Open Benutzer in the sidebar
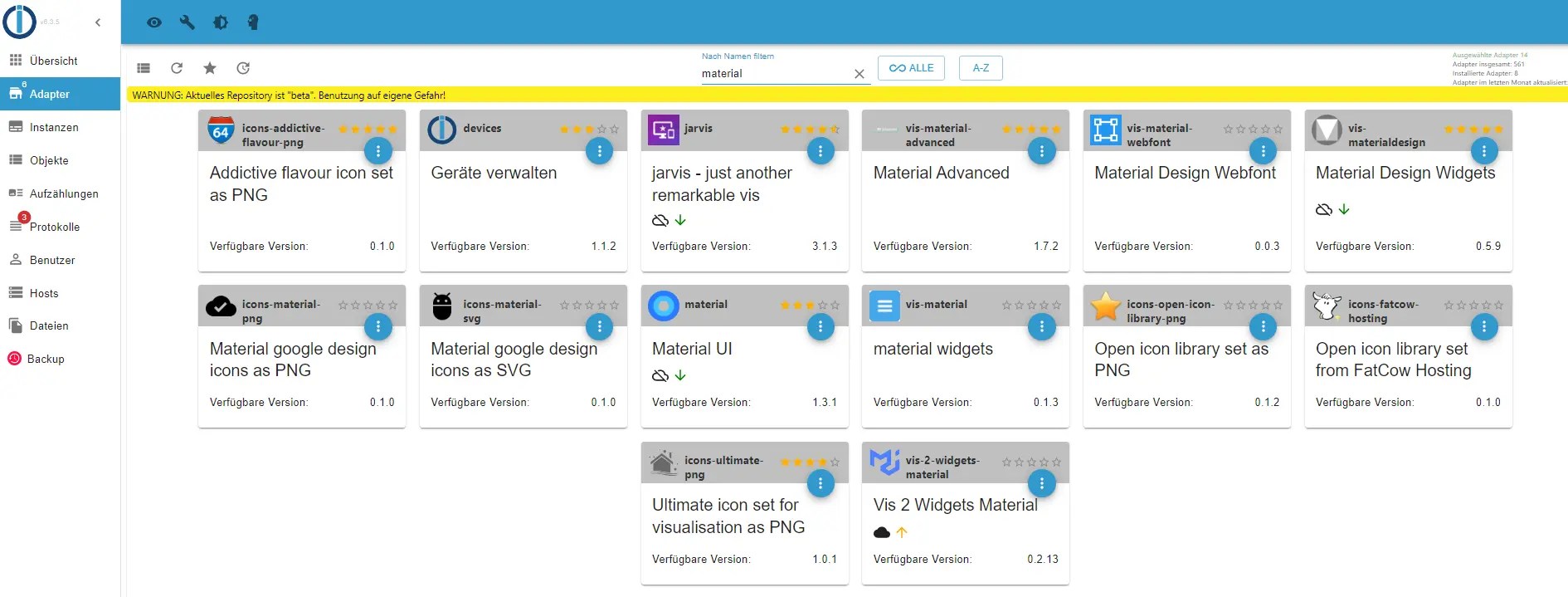Image resolution: width=1568 pixels, height=597 pixels. (61, 260)
